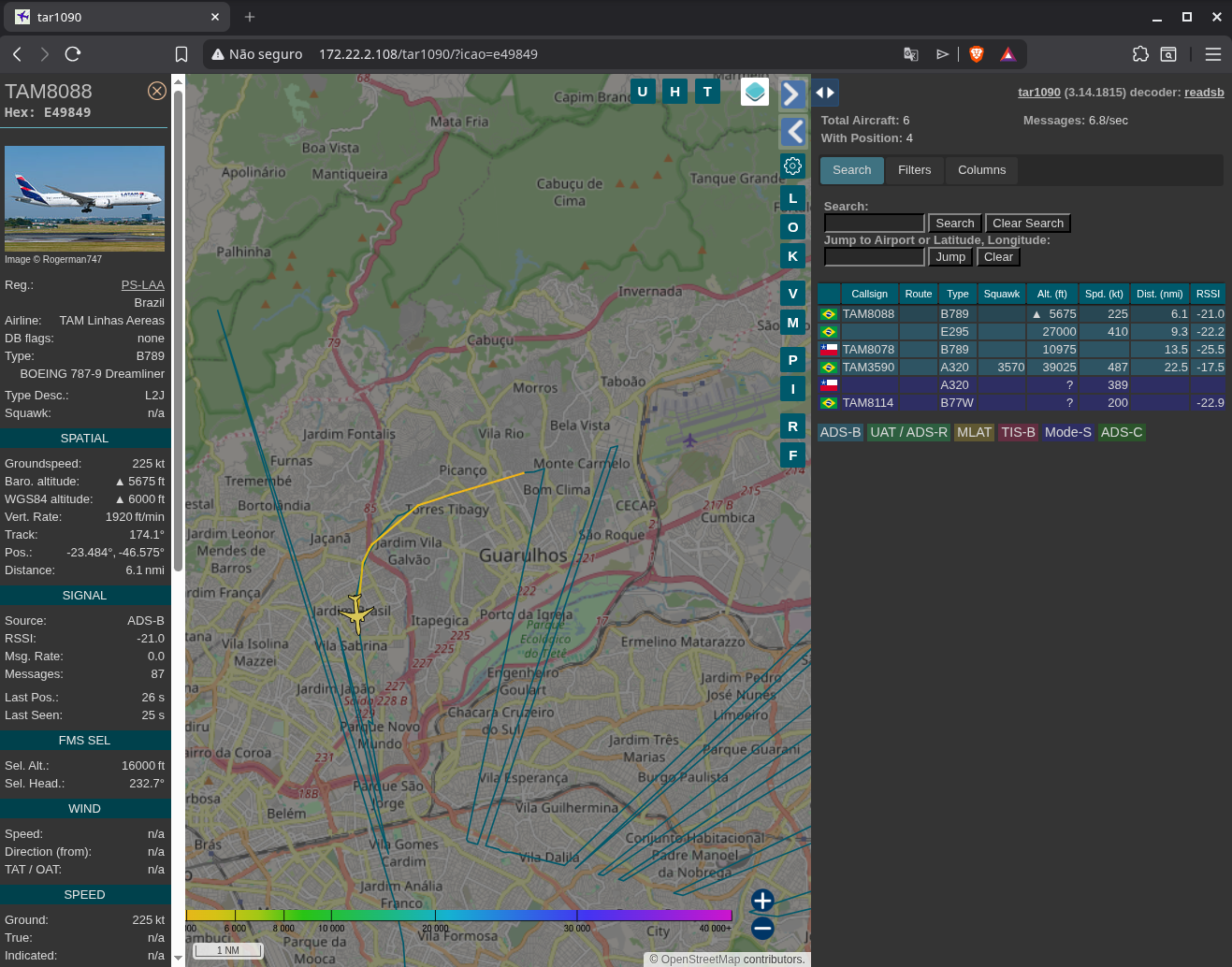Screen dimensions: 1232x967
Task: Click the TIS-B legend swatch
Action: 1018,432
